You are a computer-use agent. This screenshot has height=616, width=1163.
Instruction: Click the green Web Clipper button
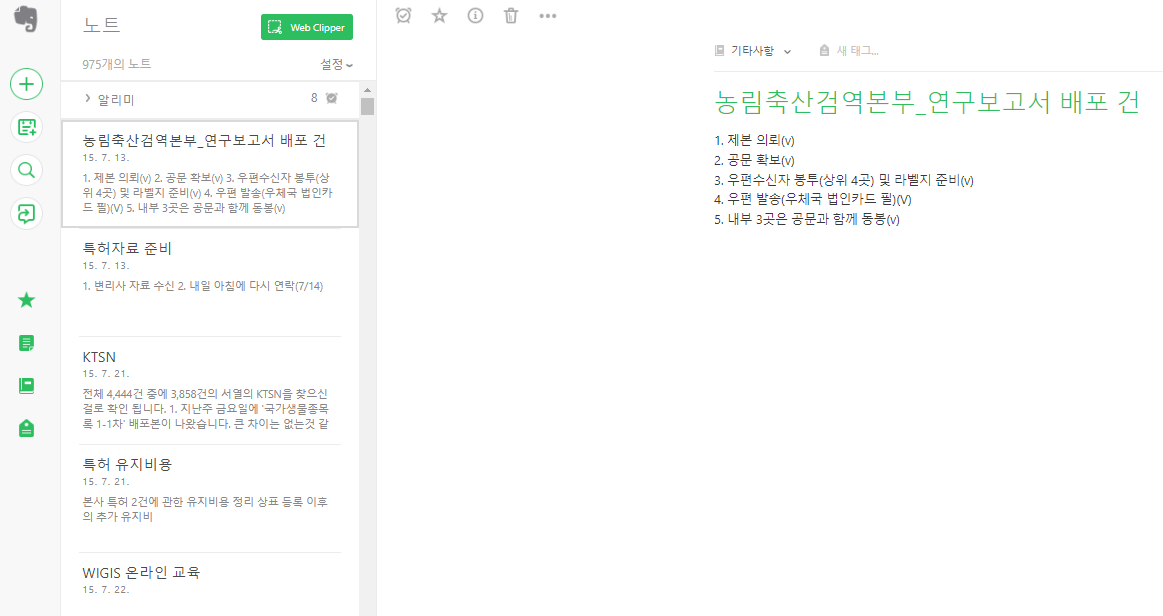[x=306, y=26]
